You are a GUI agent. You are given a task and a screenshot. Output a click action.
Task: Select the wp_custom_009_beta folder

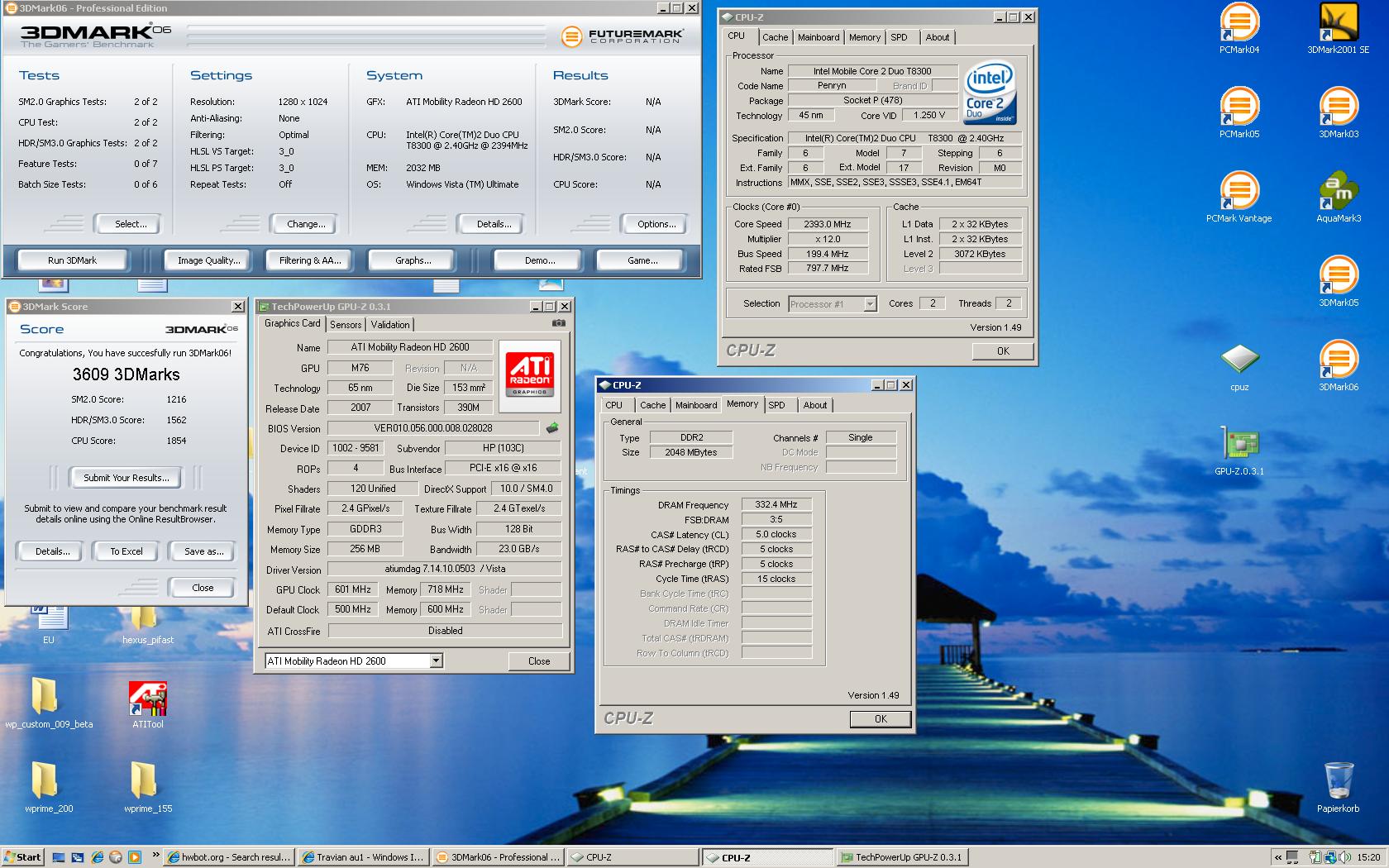coord(49,703)
